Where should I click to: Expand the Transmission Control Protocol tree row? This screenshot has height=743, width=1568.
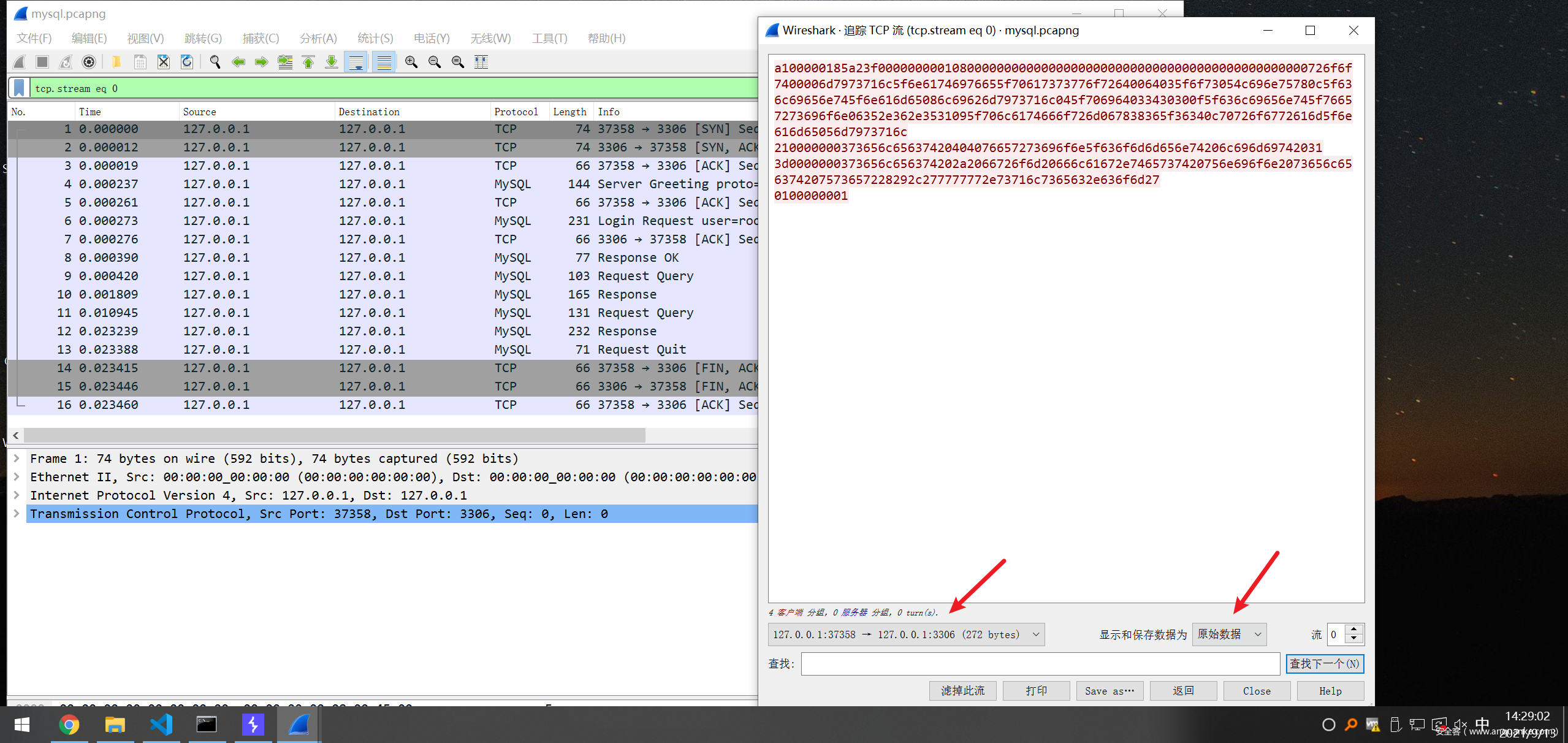pos(17,514)
